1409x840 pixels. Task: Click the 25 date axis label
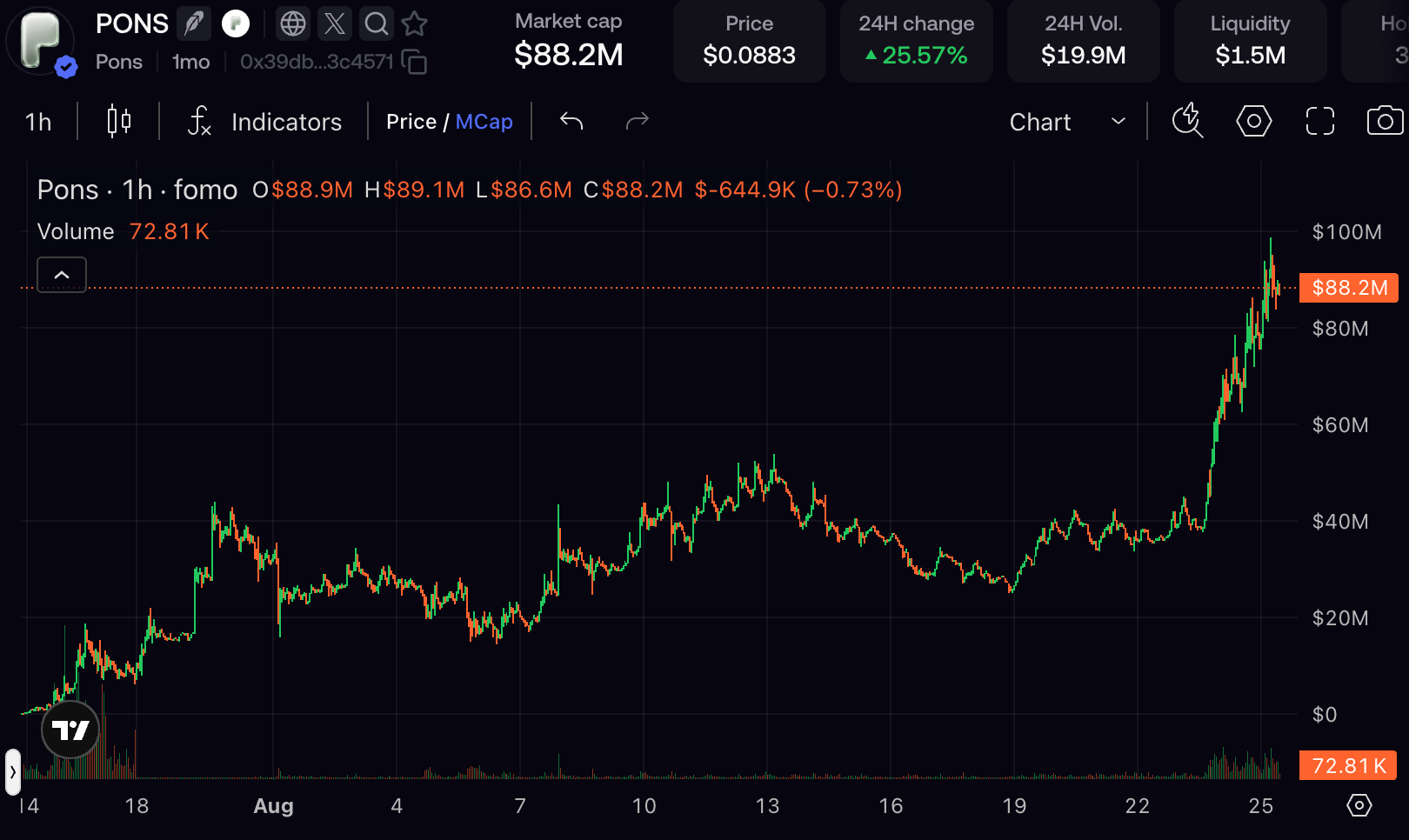pyautogui.click(x=1261, y=806)
